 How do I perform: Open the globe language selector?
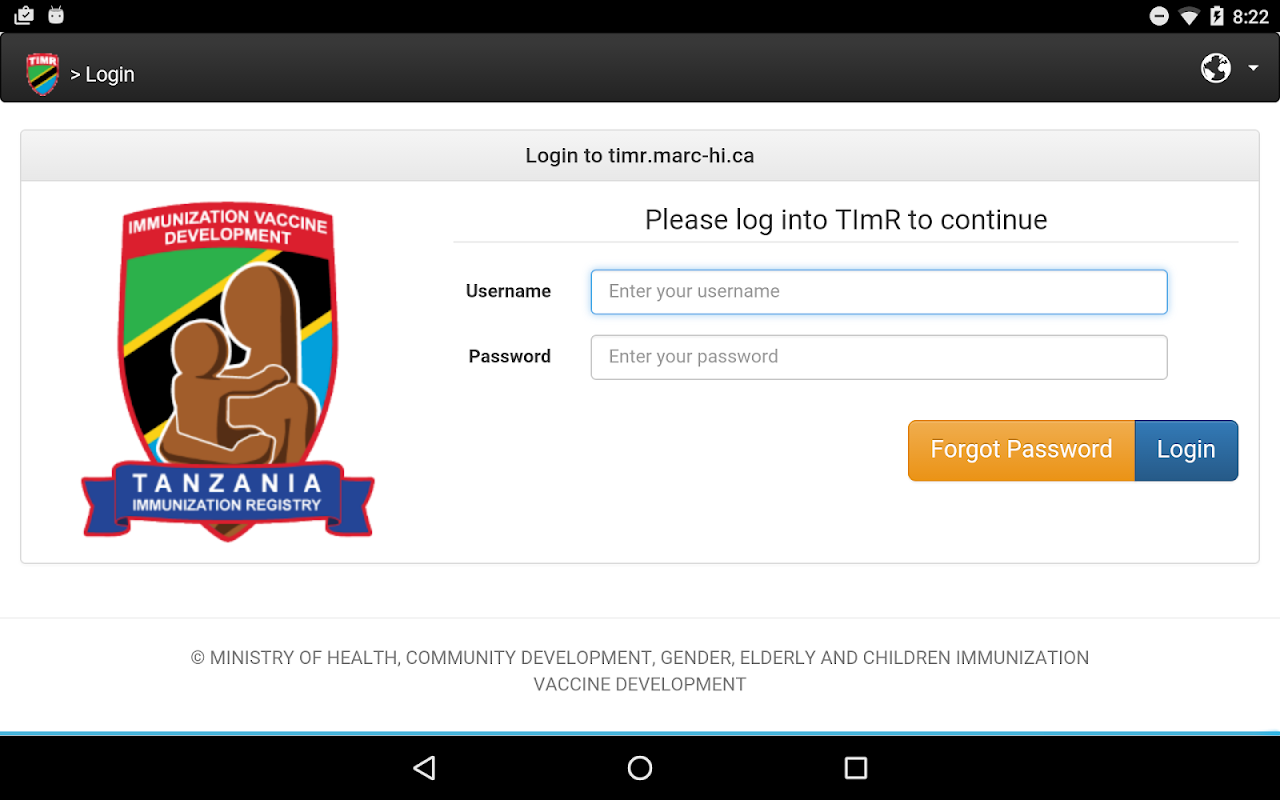1215,68
